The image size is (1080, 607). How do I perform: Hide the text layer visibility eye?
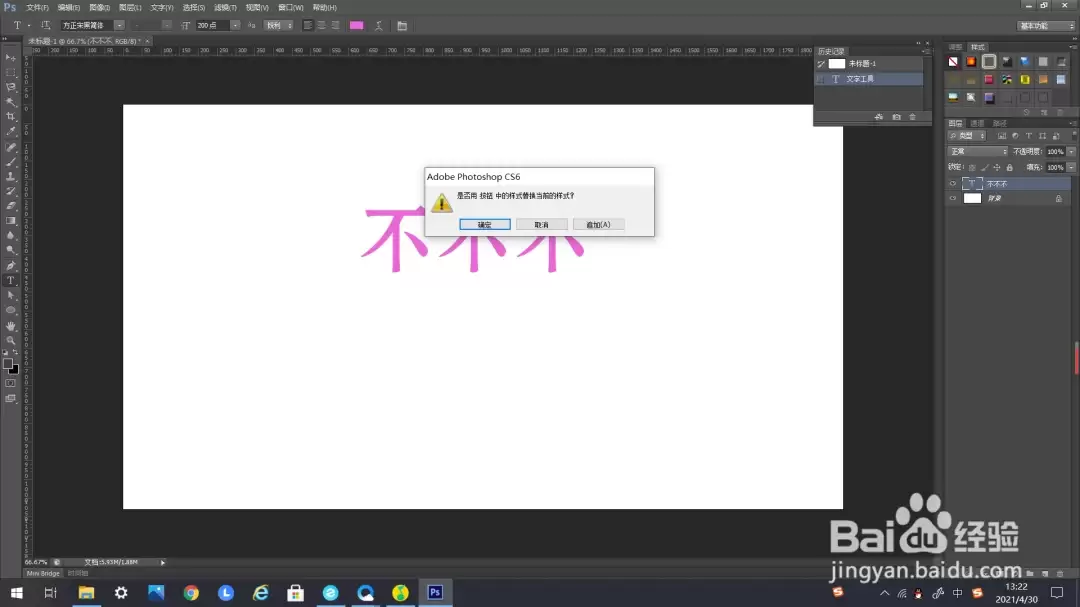pos(953,184)
